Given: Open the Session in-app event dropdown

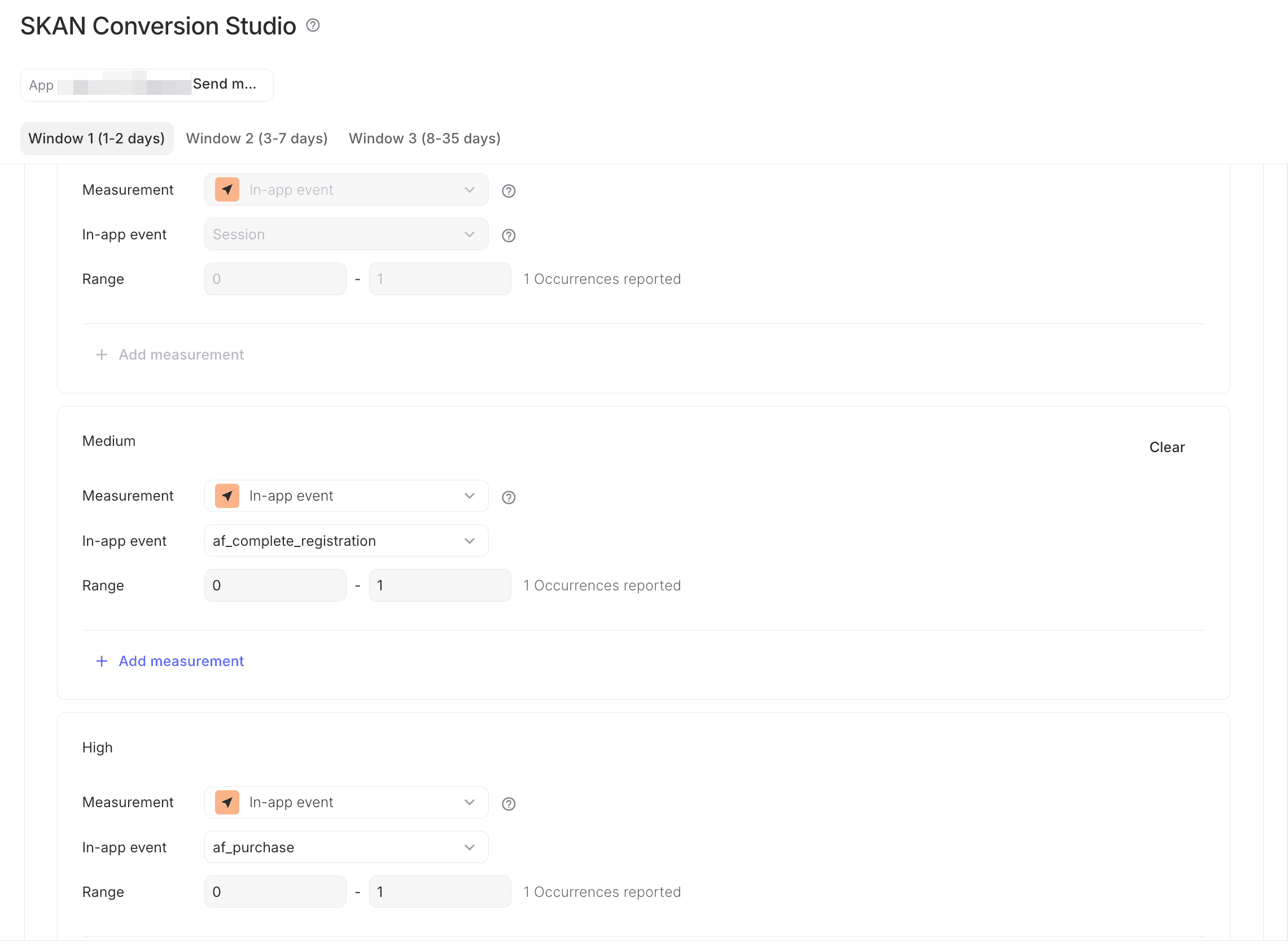Looking at the screenshot, I should pos(347,234).
